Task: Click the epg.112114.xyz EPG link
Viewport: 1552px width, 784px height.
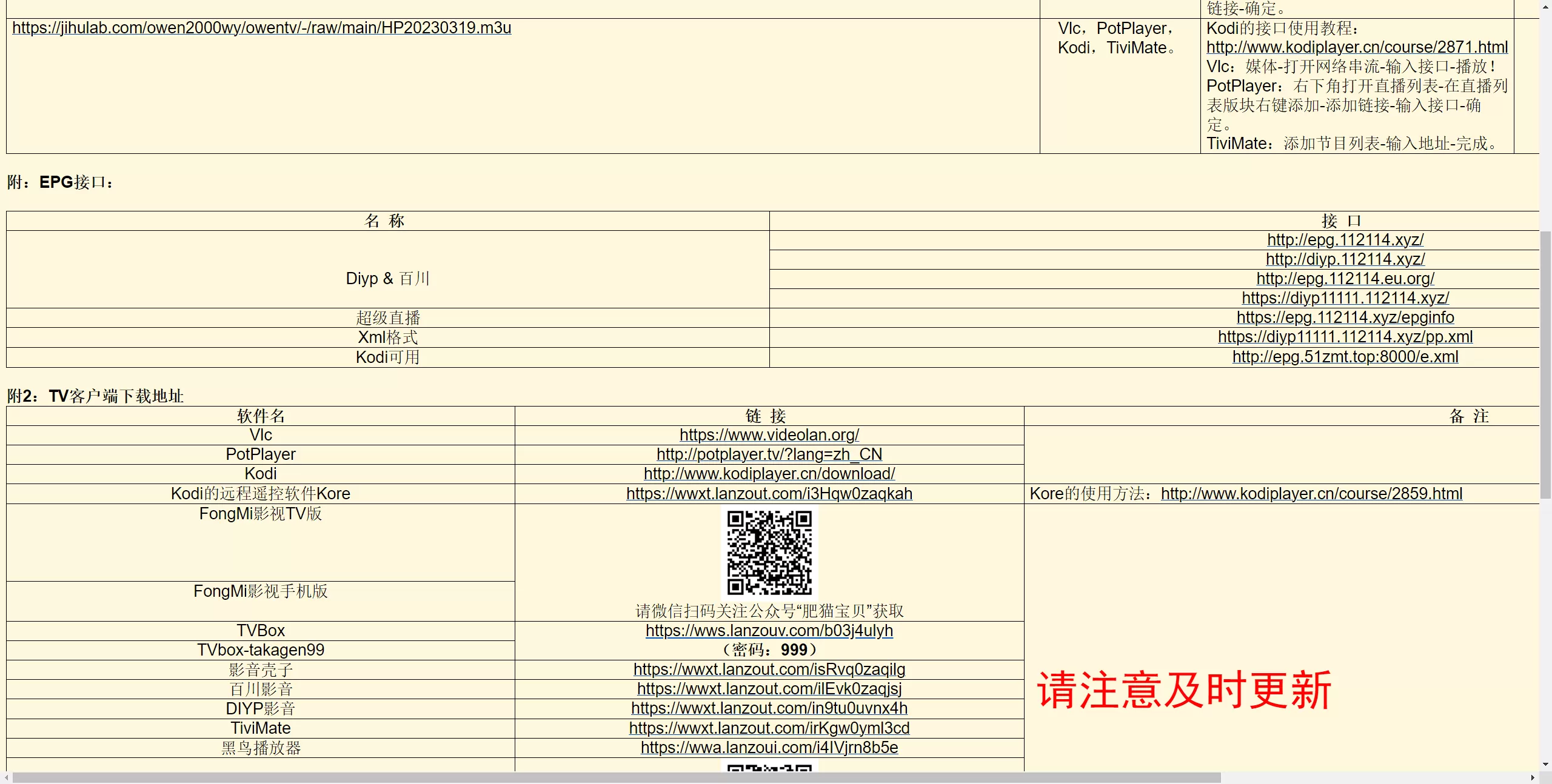Action: [x=1345, y=240]
